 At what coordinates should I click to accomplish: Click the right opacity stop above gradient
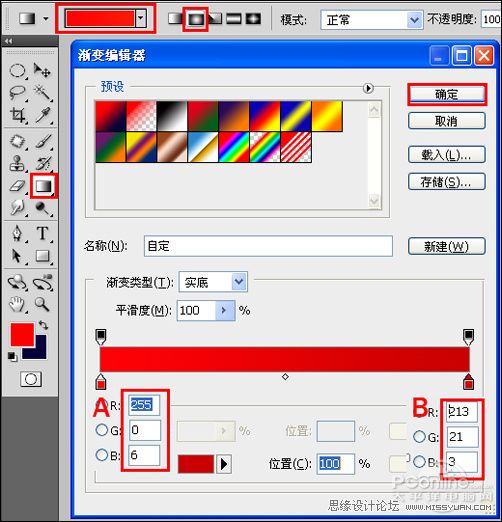[x=469, y=337]
